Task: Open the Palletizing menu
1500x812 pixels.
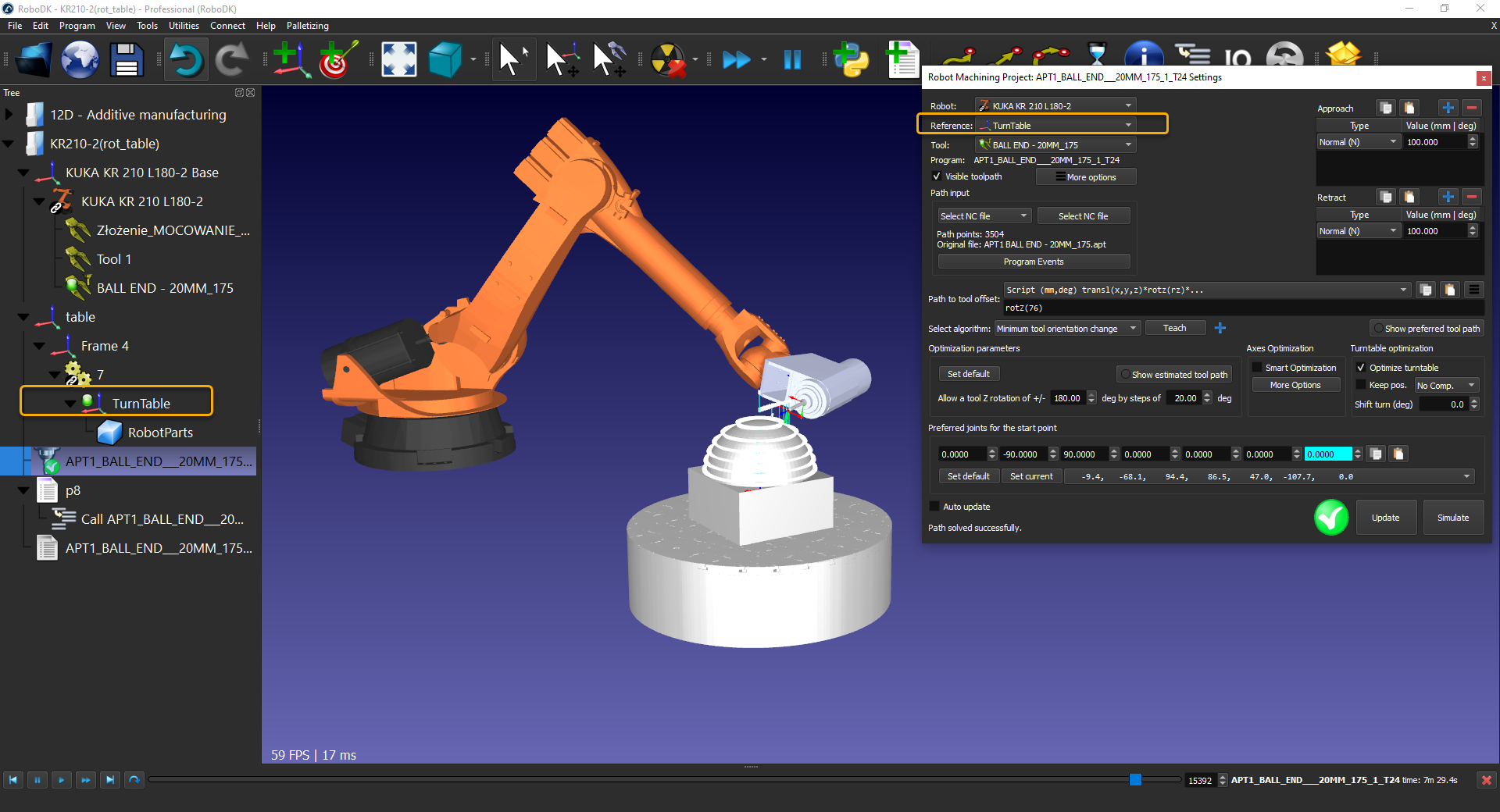Action: point(307,26)
